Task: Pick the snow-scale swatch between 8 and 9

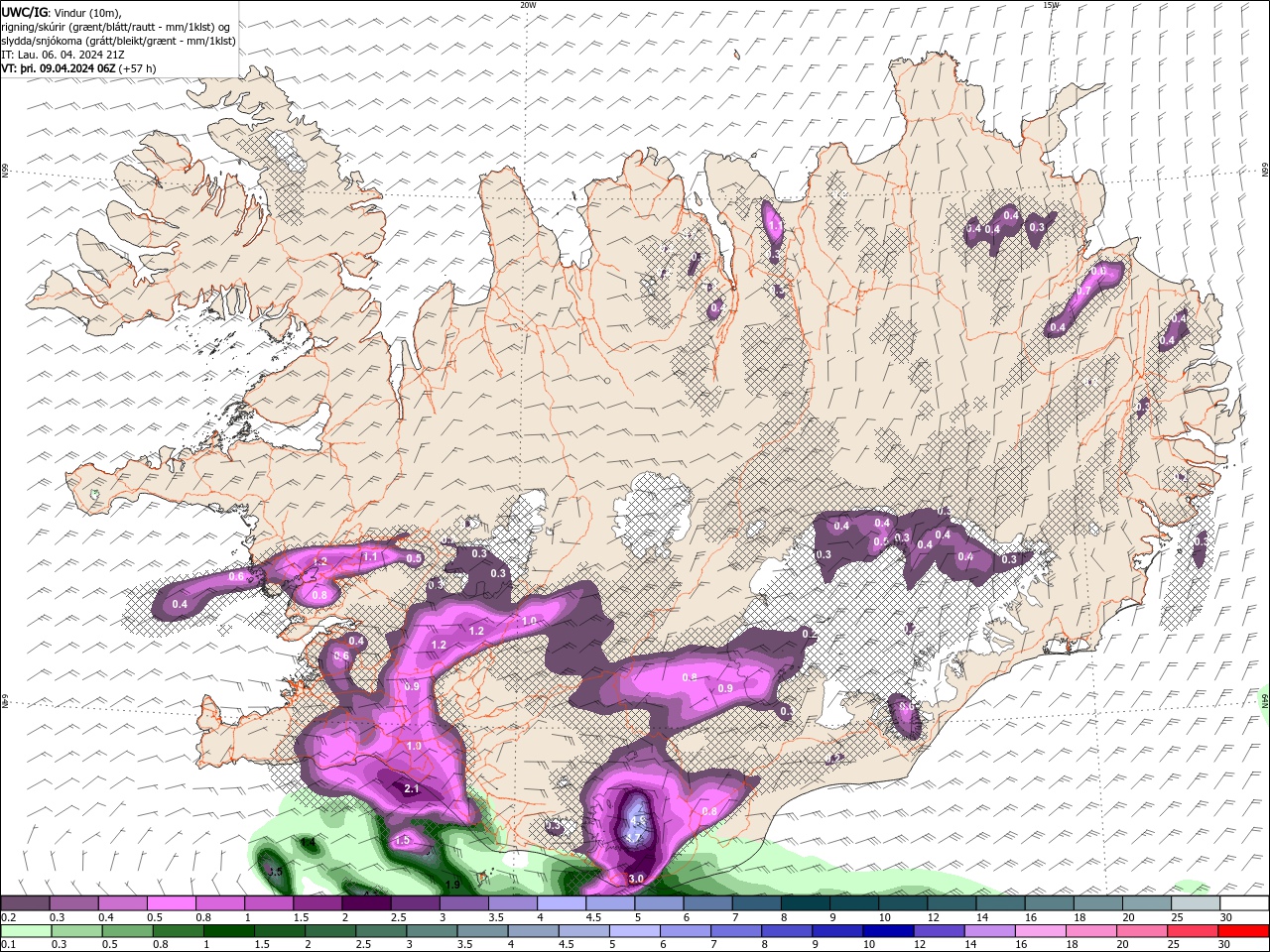Action: point(805,903)
